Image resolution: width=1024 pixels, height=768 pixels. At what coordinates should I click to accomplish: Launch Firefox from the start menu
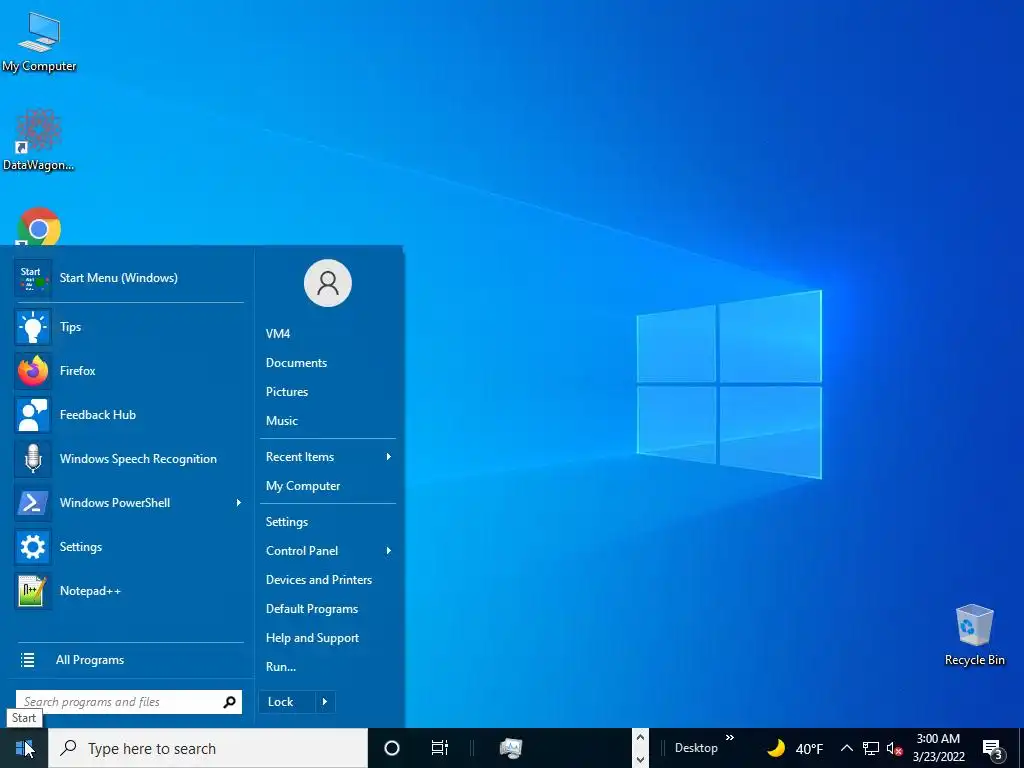point(129,371)
